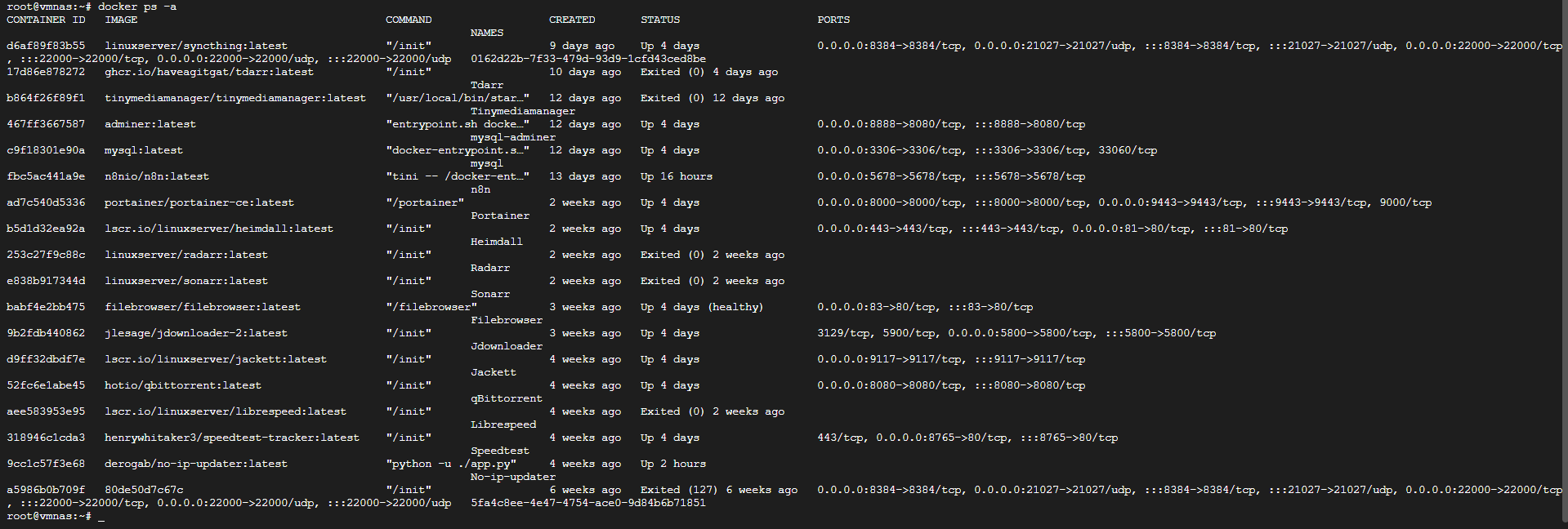Image resolution: width=1568 pixels, height=529 pixels.
Task: Click command text "python -u ./app.py"
Action: [x=451, y=464]
